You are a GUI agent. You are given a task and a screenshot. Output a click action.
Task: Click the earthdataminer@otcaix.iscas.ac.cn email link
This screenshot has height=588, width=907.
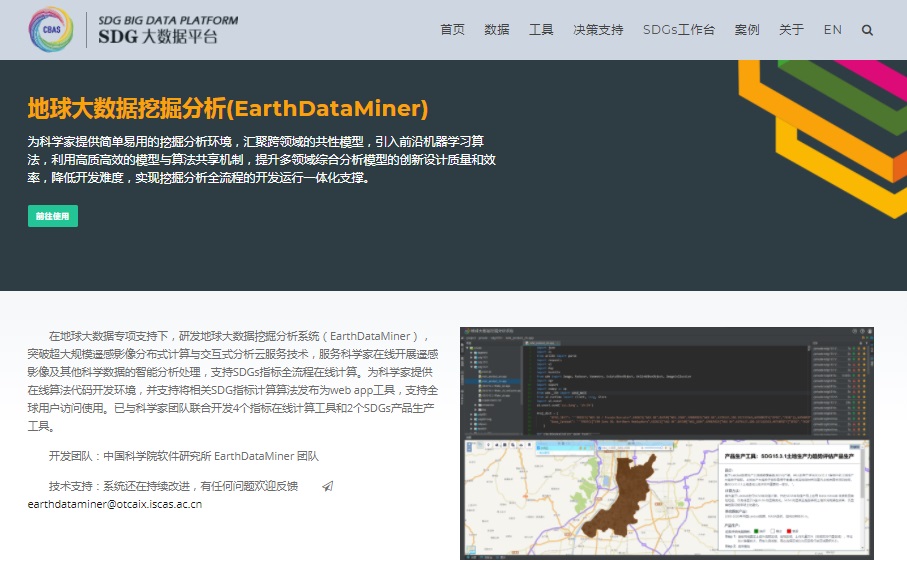(115, 504)
